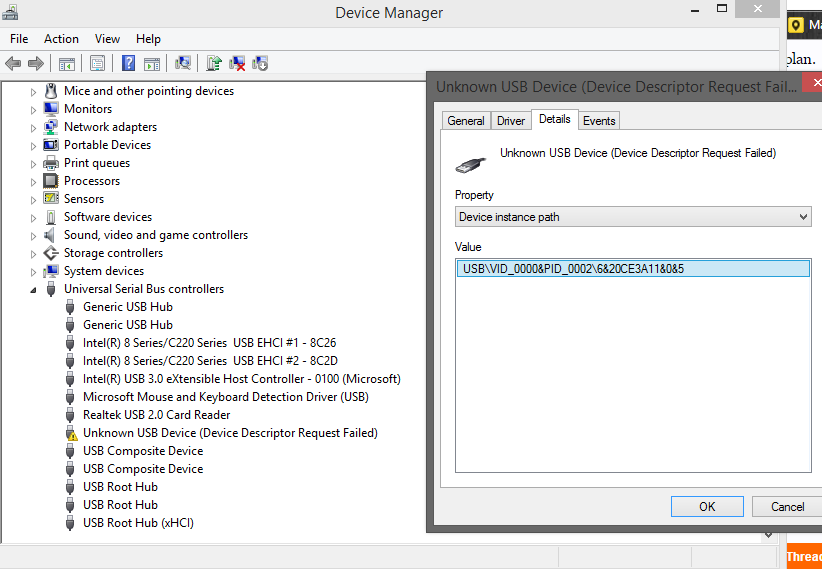The width and height of the screenshot is (822, 569).
Task: Click Uninstall device icon with red X
Action: tap(237, 63)
